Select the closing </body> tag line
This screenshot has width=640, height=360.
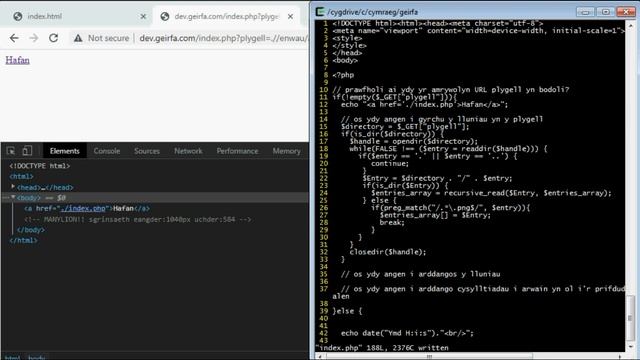click(31, 230)
